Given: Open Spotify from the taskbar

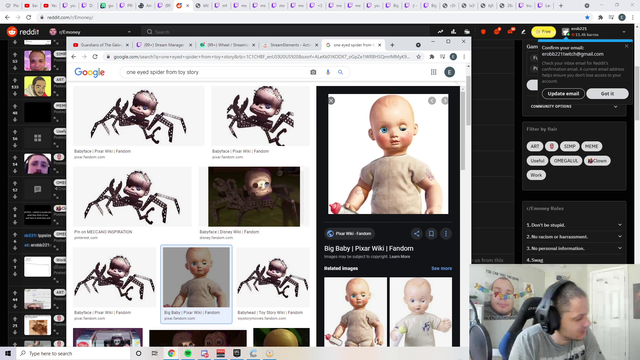Looking at the screenshot, I should point(188,353).
